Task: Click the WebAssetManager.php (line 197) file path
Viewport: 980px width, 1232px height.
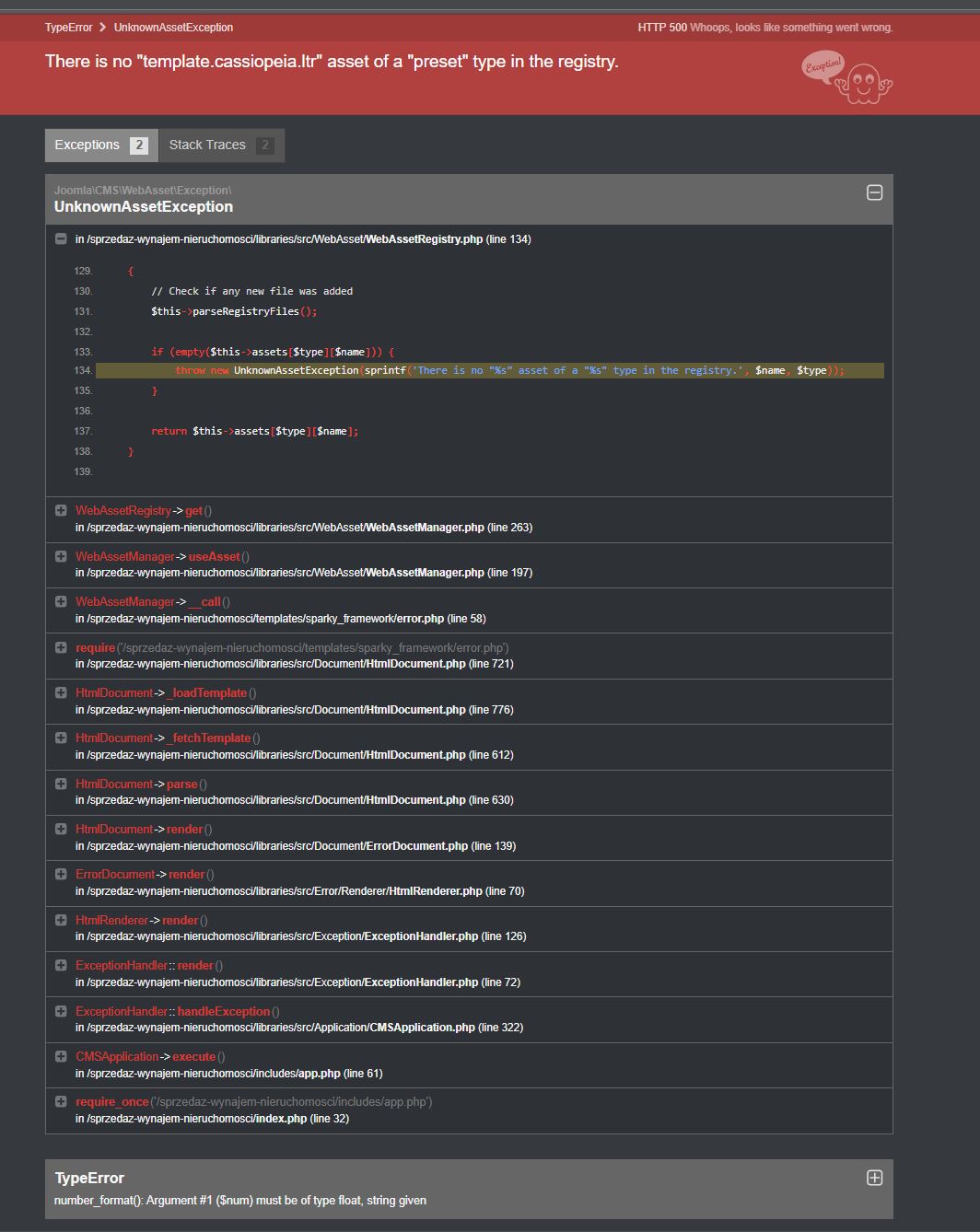Action: (x=304, y=573)
